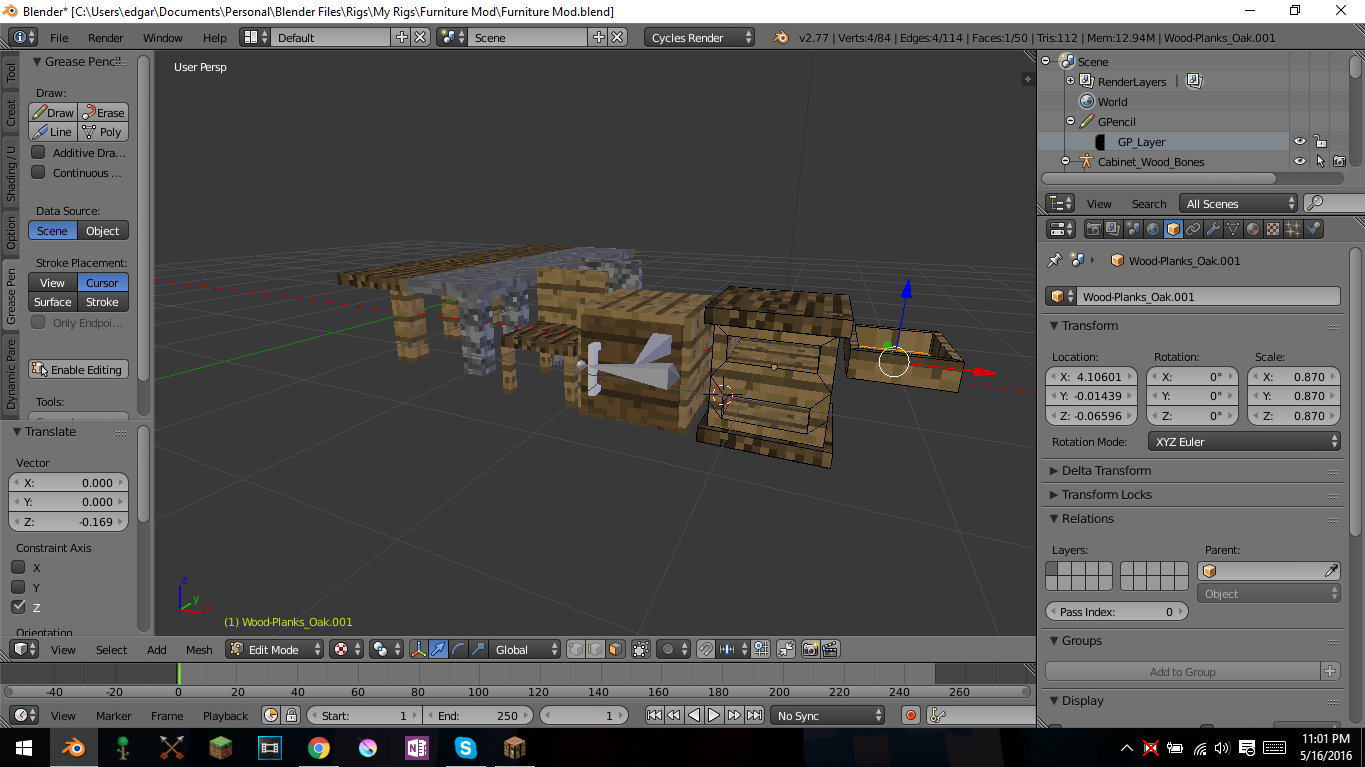Click the play animation button in timeline

714,715
